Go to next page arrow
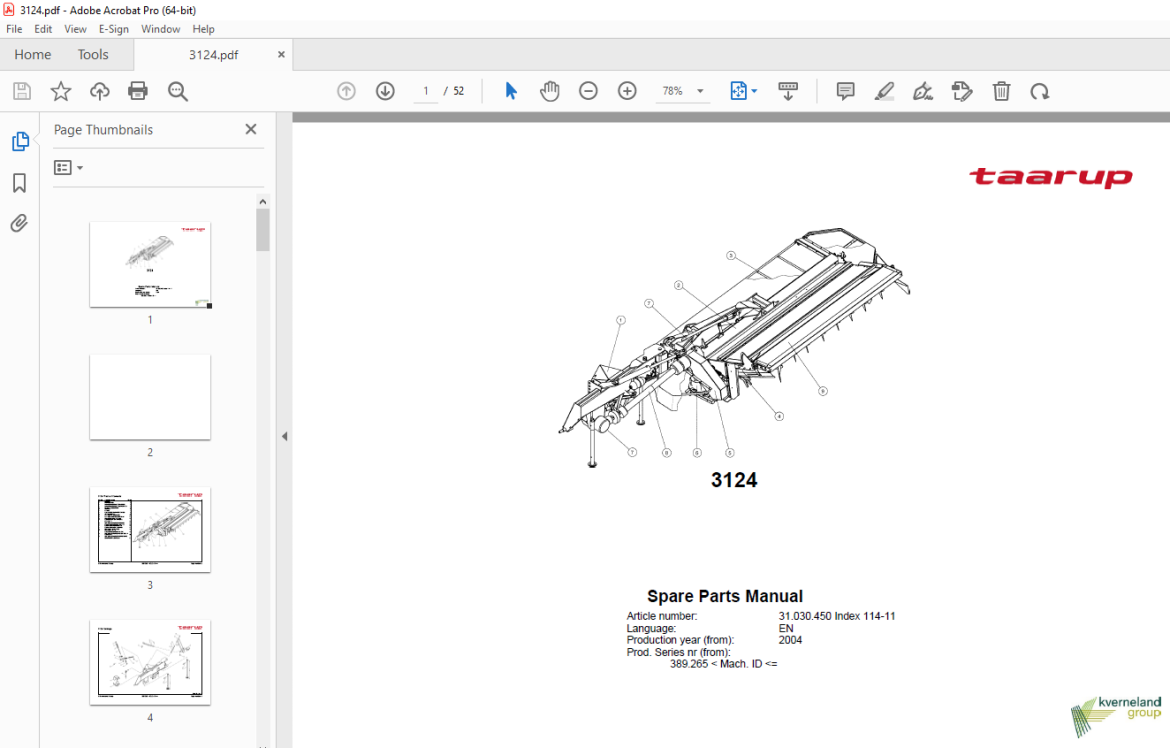 (x=385, y=91)
